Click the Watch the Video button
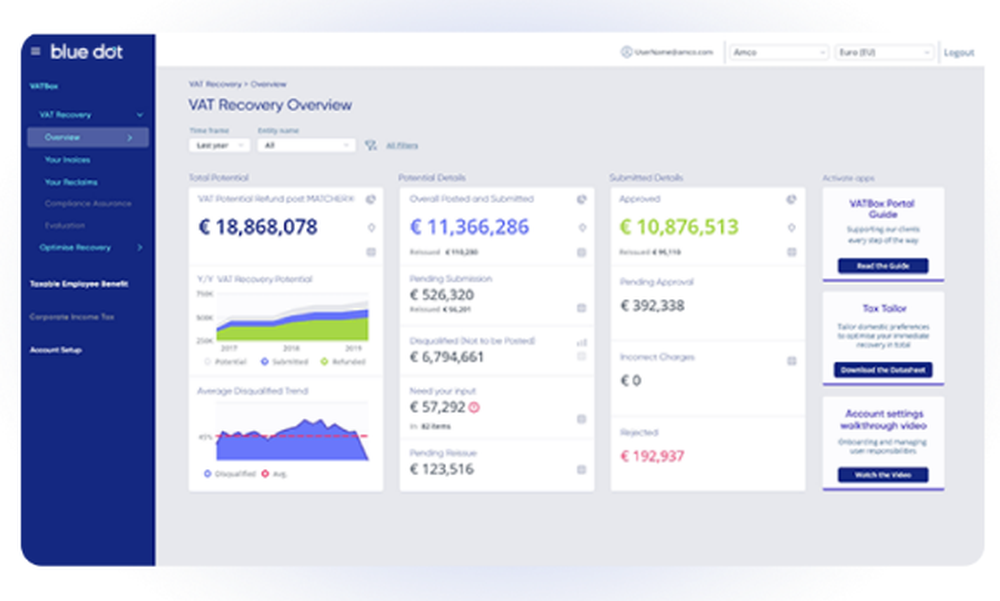This screenshot has width=1000, height=601. point(883,475)
